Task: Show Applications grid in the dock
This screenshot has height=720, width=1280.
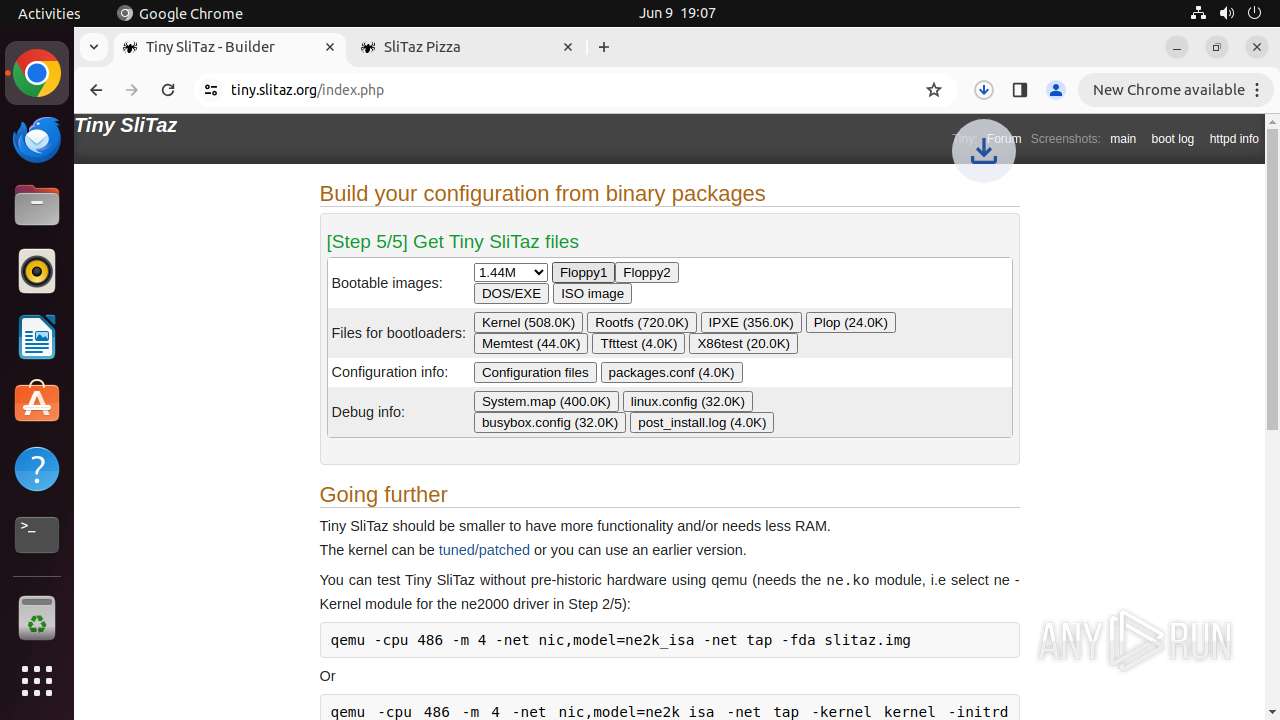Action: (37, 681)
